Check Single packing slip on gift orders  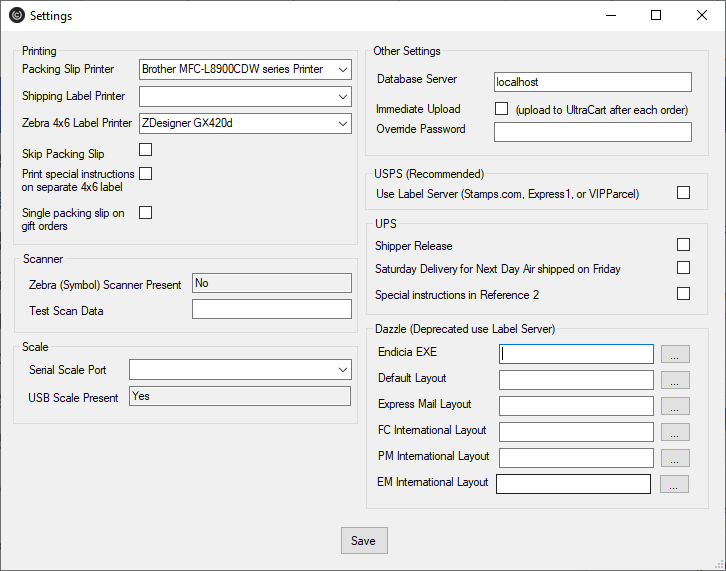coord(145,213)
